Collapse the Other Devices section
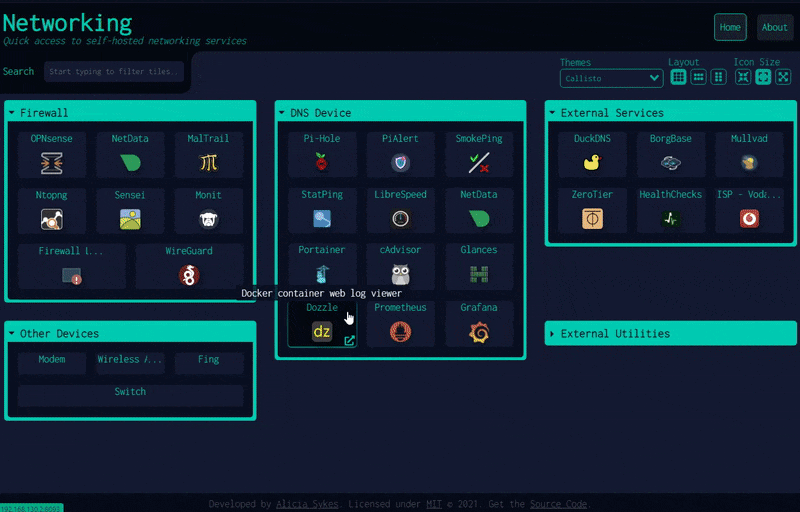 [x=130, y=334]
